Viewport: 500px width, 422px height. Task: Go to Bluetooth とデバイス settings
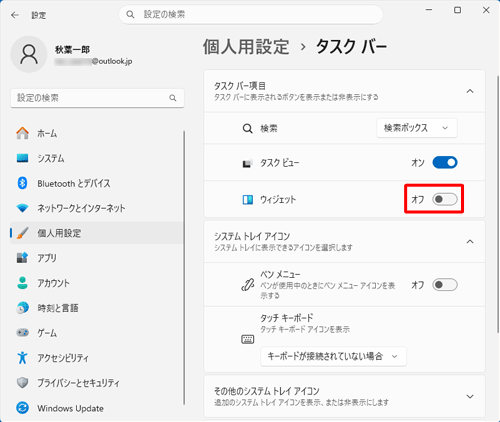pos(97,183)
